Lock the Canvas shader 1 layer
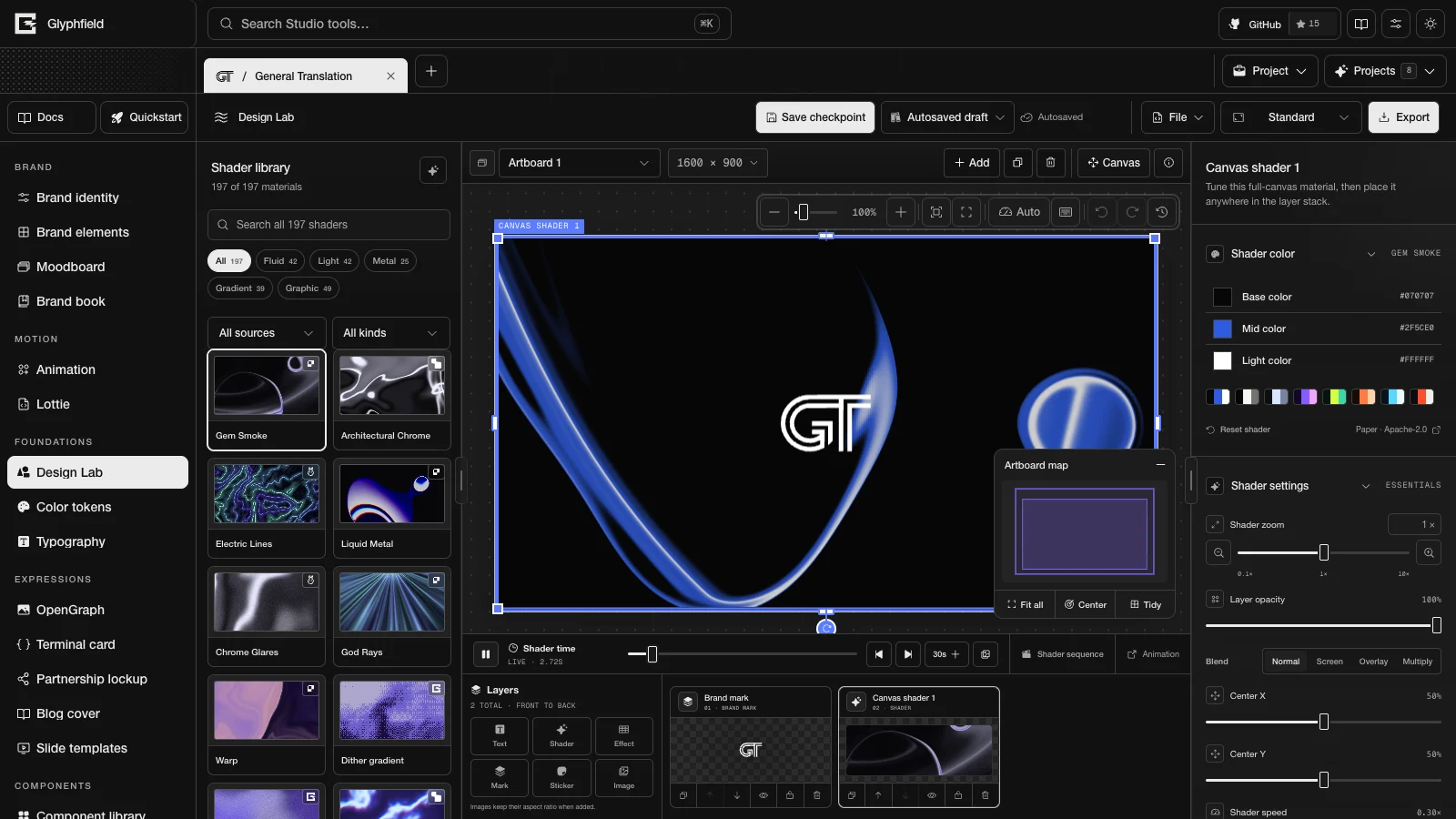 tap(958, 794)
